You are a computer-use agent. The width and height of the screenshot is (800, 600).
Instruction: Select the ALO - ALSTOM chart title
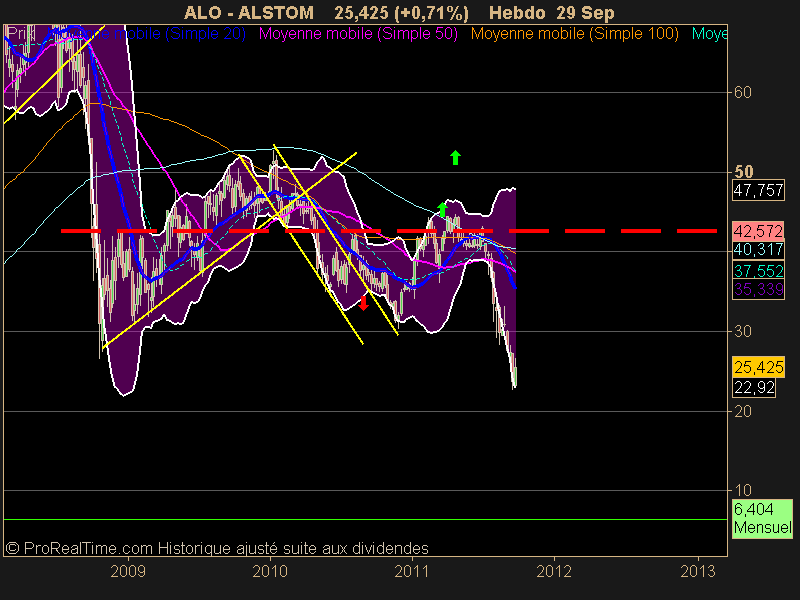click(248, 13)
